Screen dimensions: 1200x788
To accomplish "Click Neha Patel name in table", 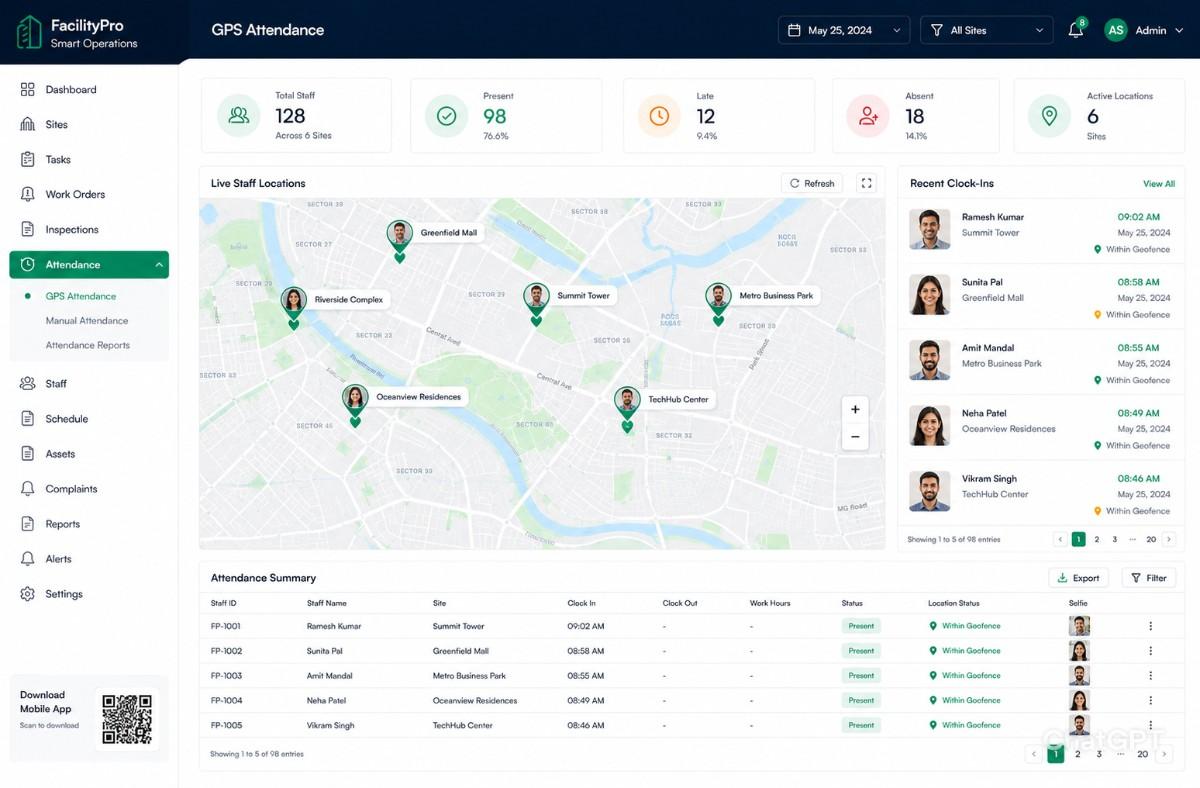I will [x=328, y=700].
